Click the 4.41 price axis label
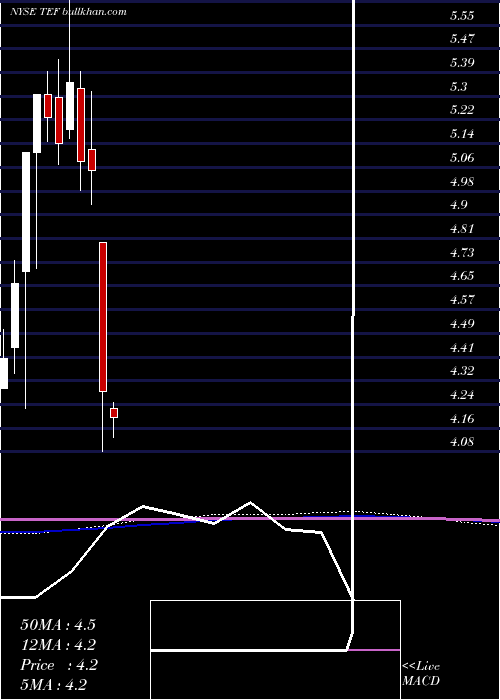 [x=462, y=348]
